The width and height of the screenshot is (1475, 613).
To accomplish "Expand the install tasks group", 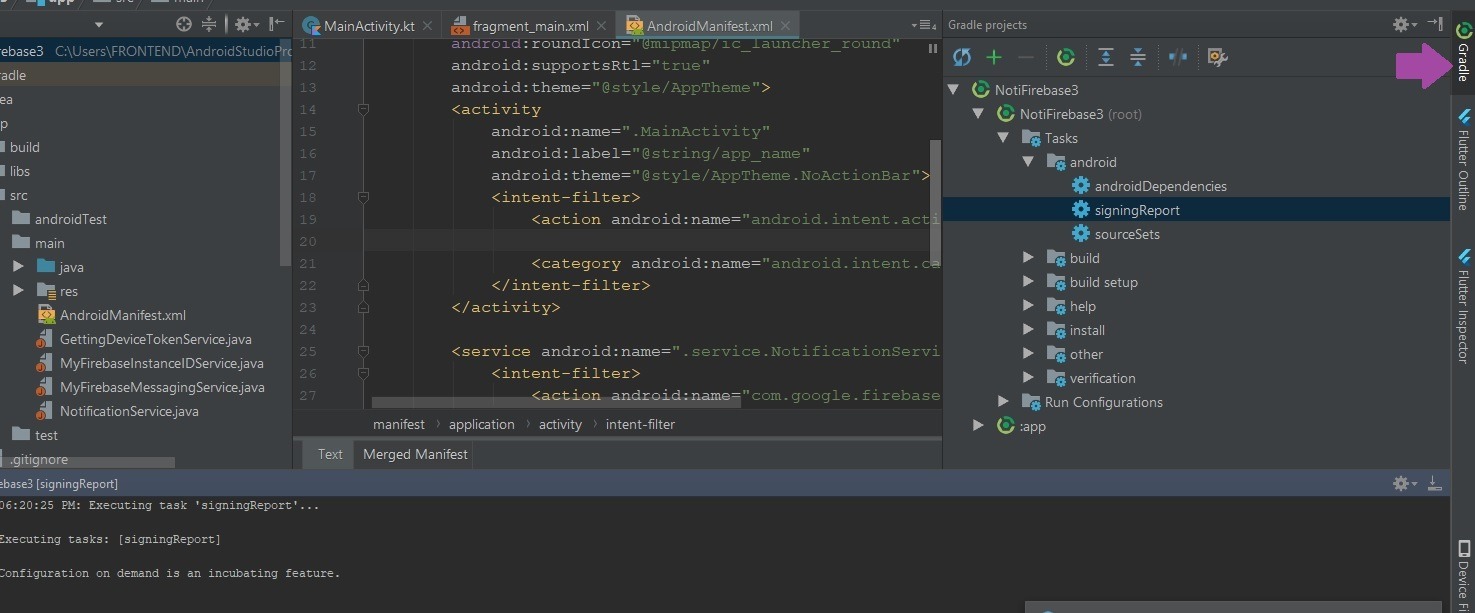I will coord(1029,330).
